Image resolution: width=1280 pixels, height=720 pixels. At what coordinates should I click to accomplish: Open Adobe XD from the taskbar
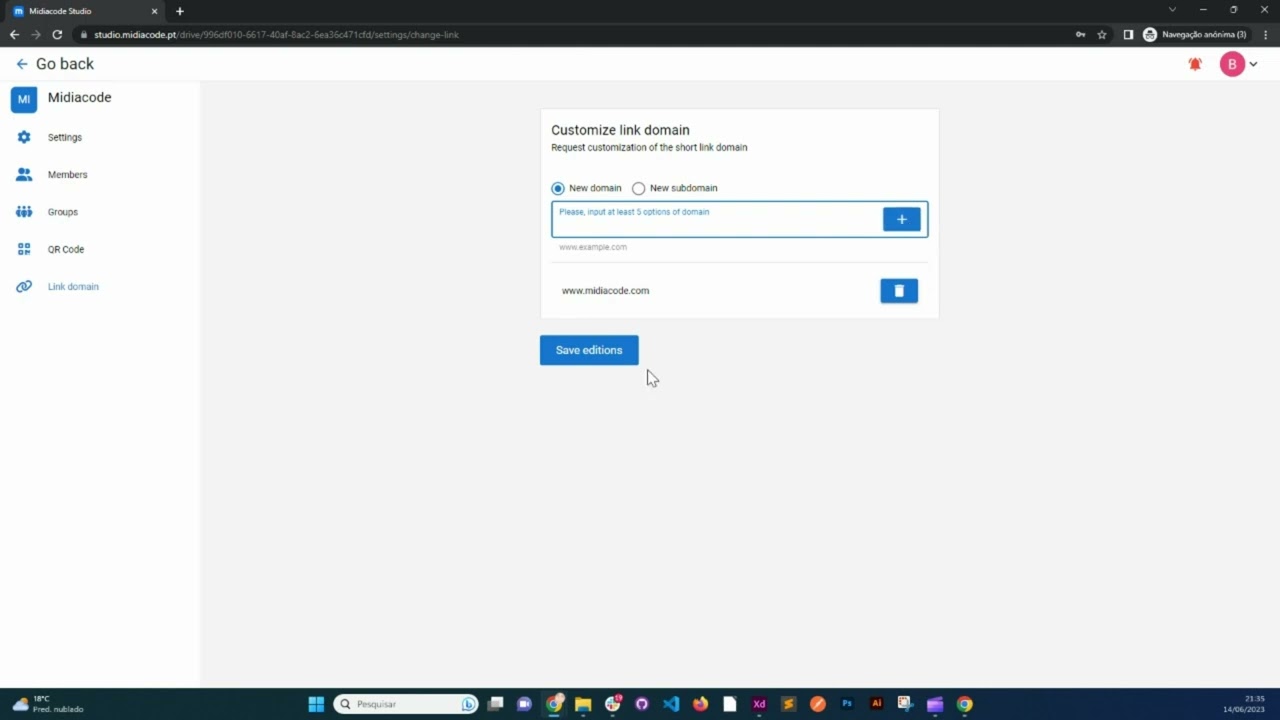pyautogui.click(x=759, y=704)
